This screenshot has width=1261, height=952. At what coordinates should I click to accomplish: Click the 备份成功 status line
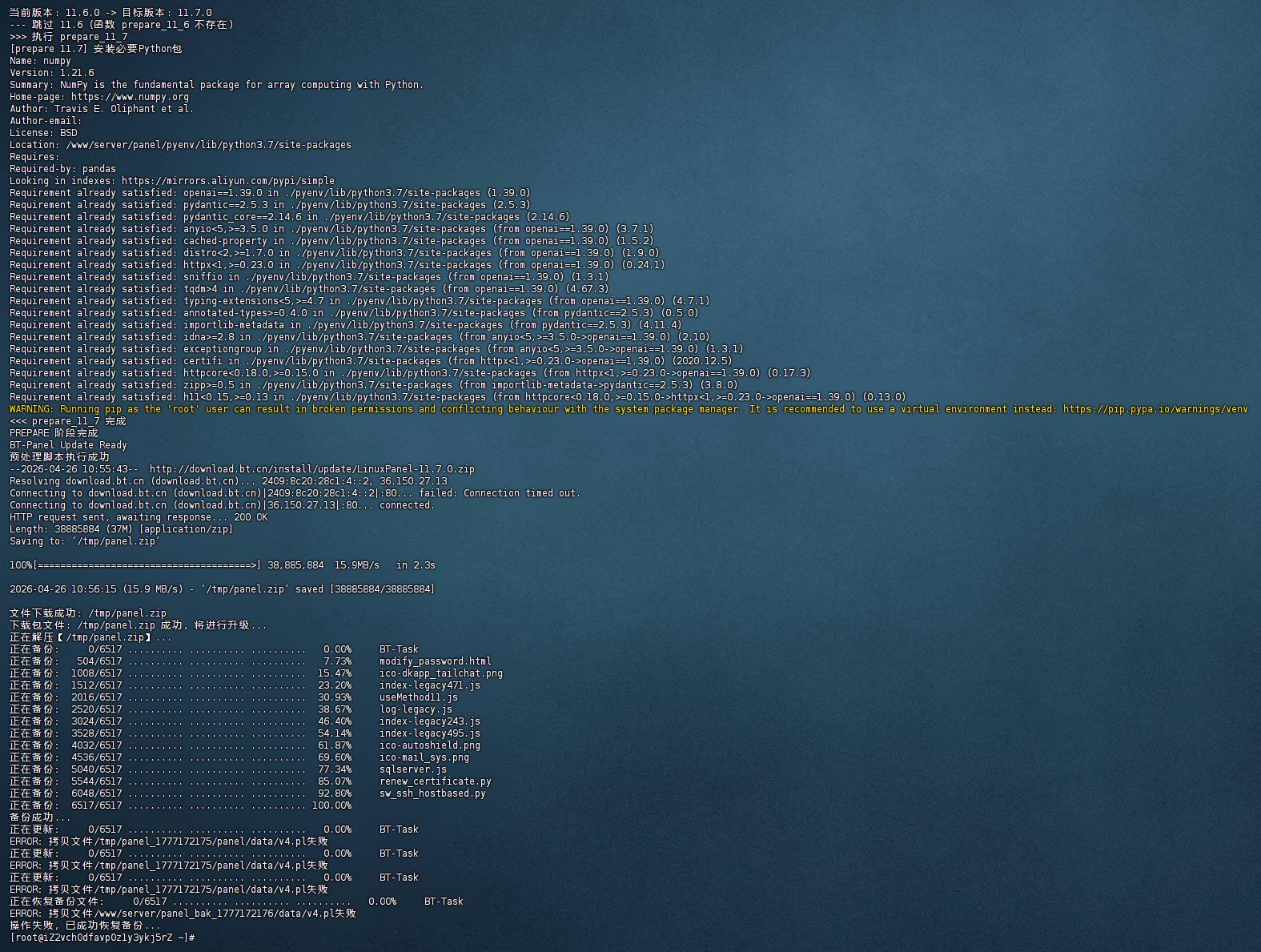click(x=40, y=817)
